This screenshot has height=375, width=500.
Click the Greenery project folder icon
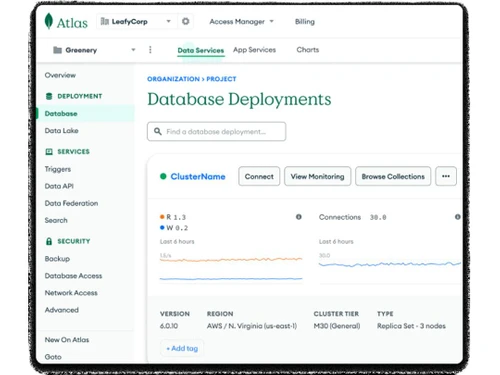pyautogui.click(x=57, y=50)
